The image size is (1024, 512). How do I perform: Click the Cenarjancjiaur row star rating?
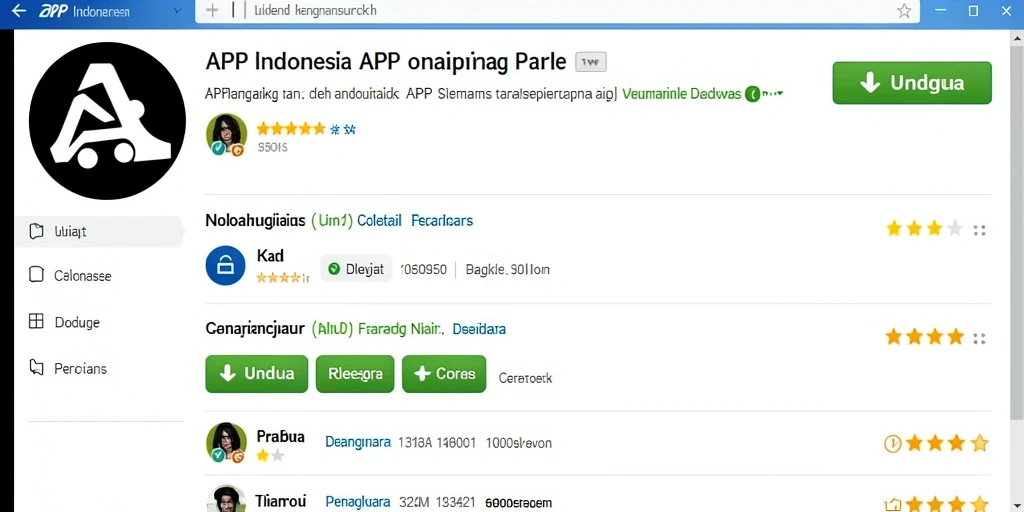(924, 336)
